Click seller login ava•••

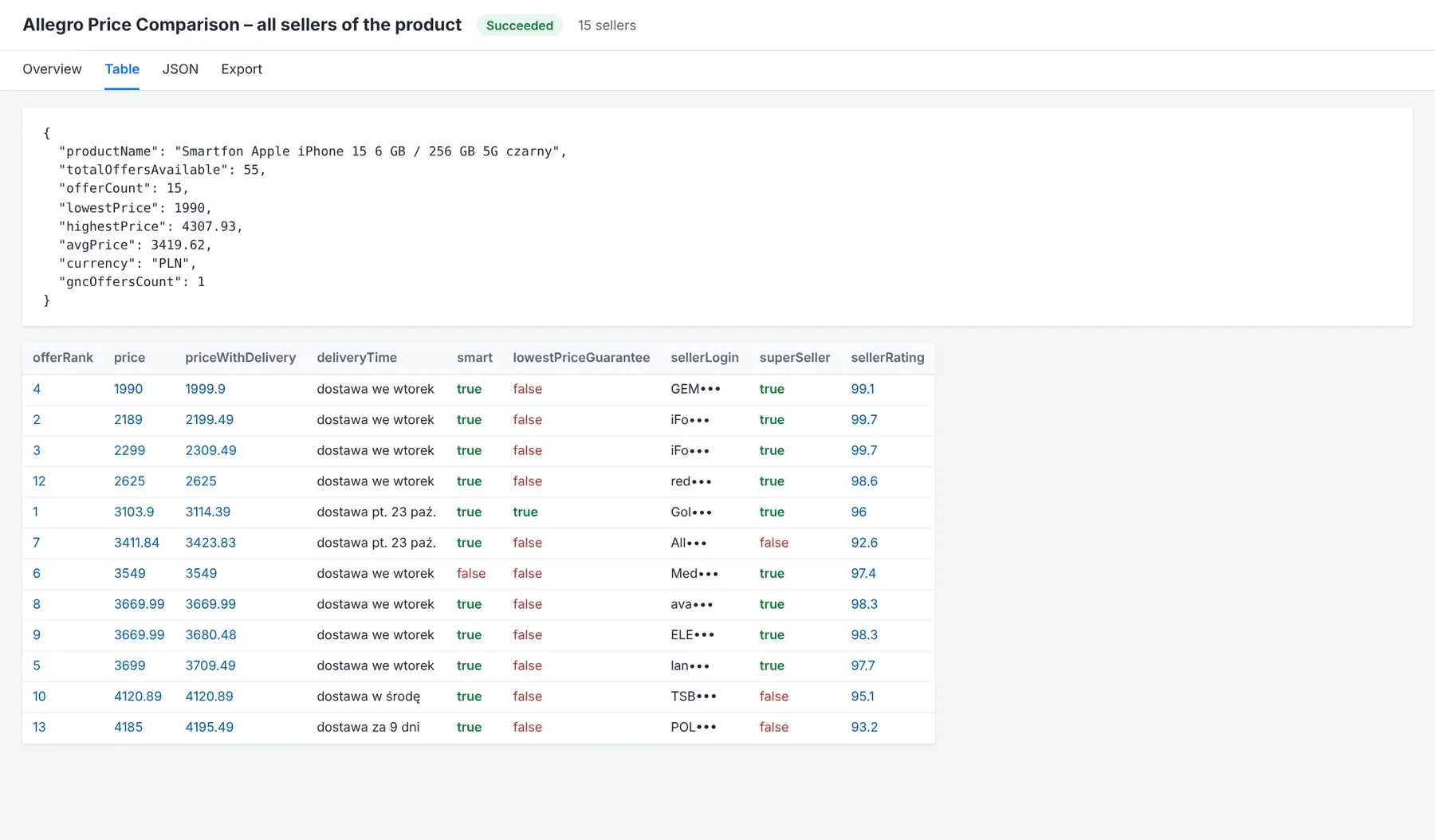tap(692, 604)
